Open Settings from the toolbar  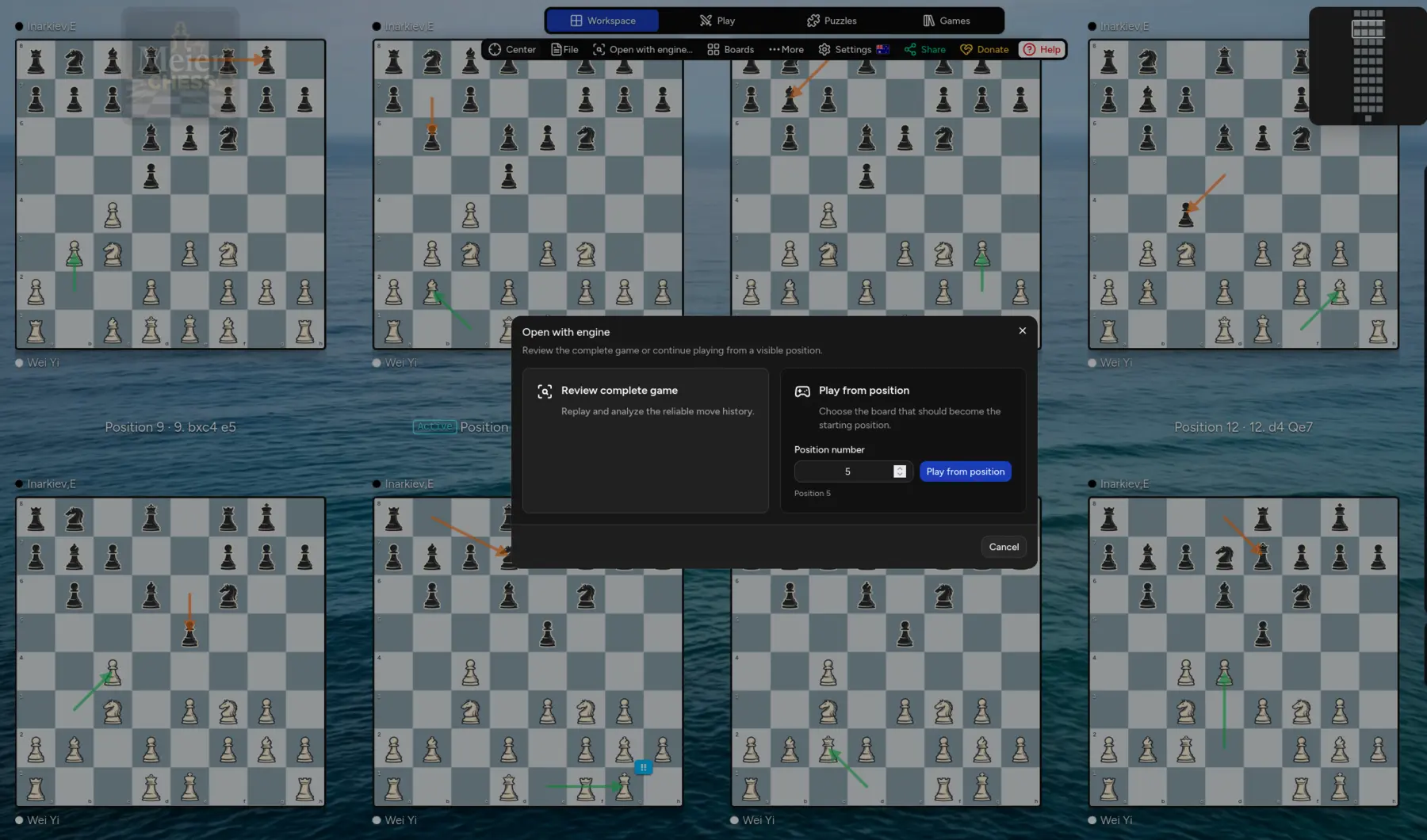pyautogui.click(x=845, y=49)
